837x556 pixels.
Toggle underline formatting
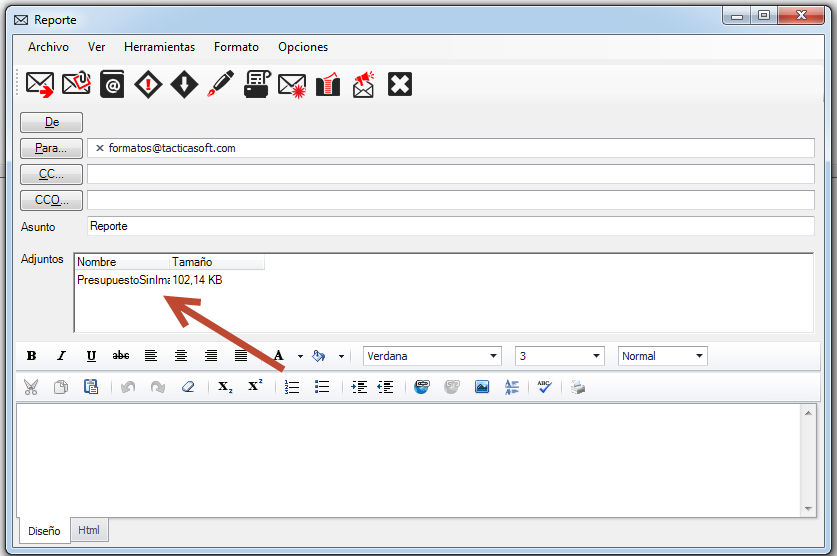[x=91, y=356]
